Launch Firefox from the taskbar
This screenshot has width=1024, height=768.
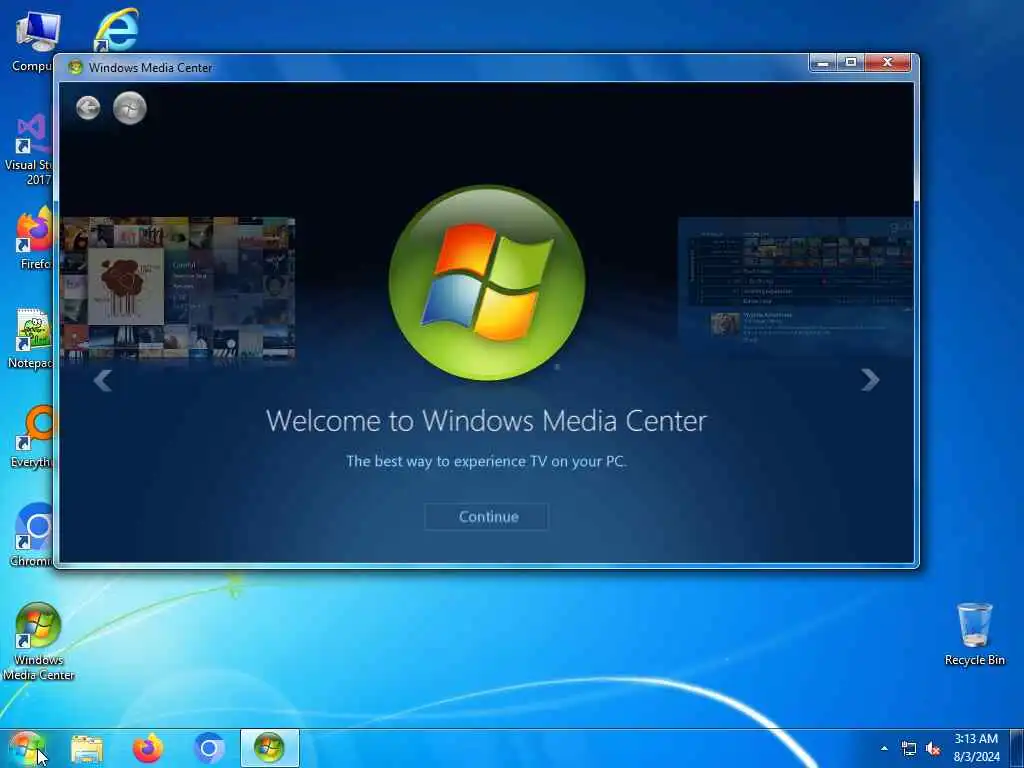point(148,748)
